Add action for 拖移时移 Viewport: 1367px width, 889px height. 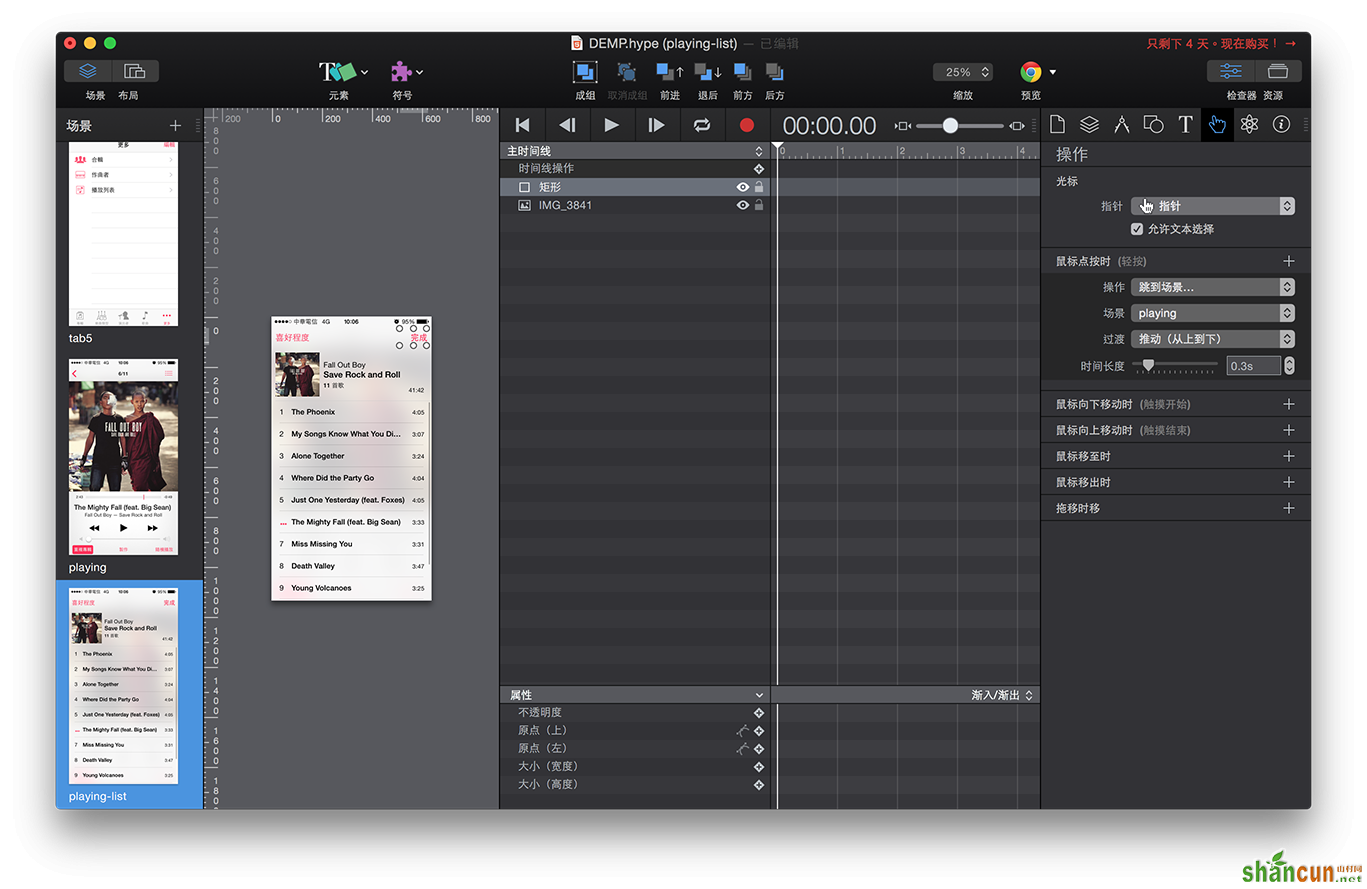click(1288, 508)
